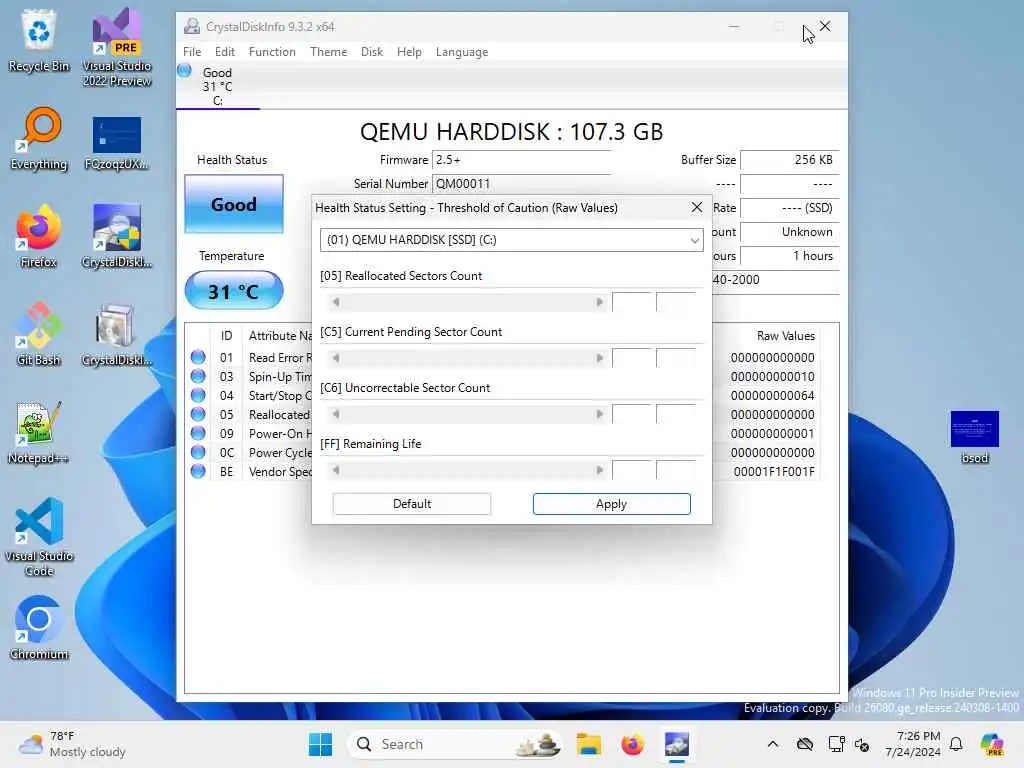The width and height of the screenshot is (1024, 768).
Task: Click first value box for Reallocated Sectors
Action: (632, 302)
